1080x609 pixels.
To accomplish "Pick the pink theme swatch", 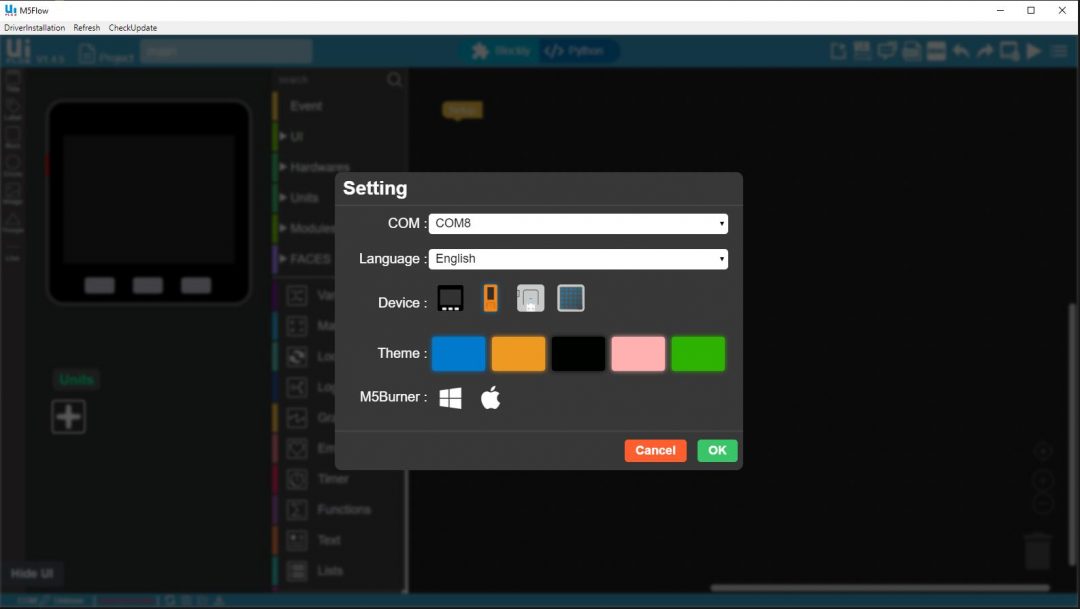I will coord(638,354).
